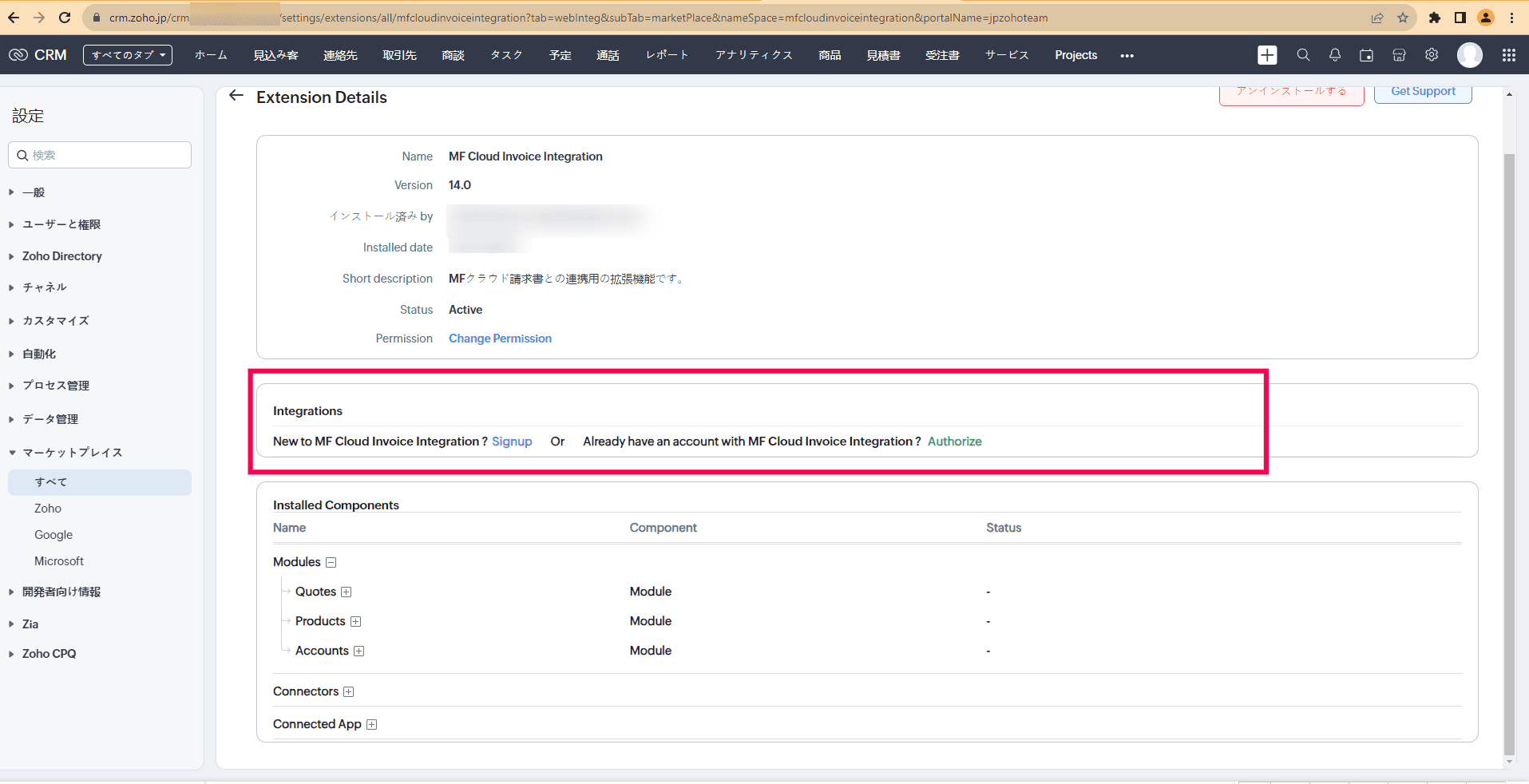Bookmark this page with the star icon
This screenshot has width=1529, height=784.
pos(1403,18)
